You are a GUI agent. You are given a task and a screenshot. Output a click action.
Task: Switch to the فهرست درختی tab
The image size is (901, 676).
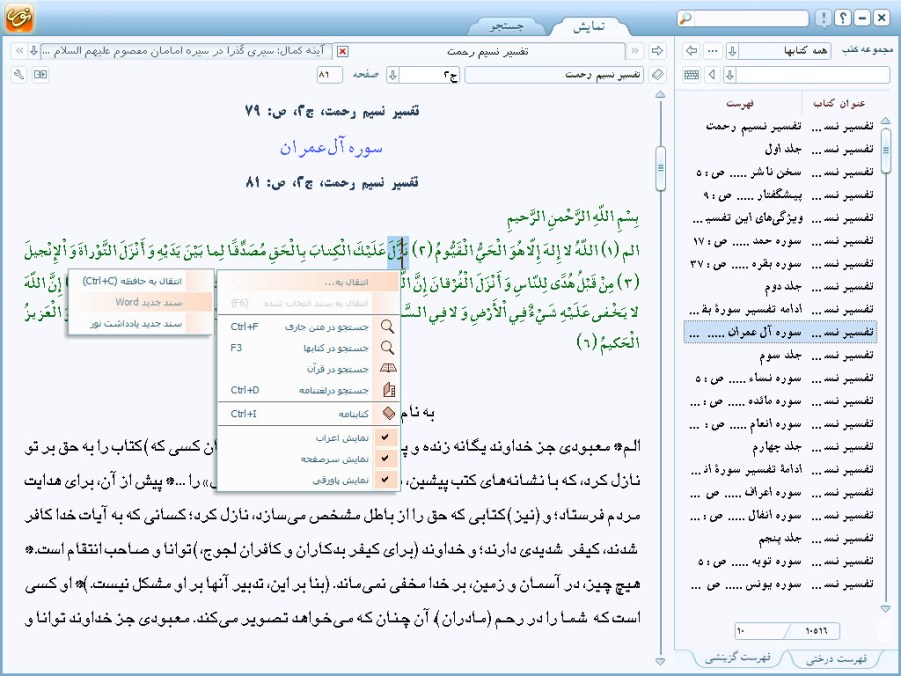pos(836,659)
